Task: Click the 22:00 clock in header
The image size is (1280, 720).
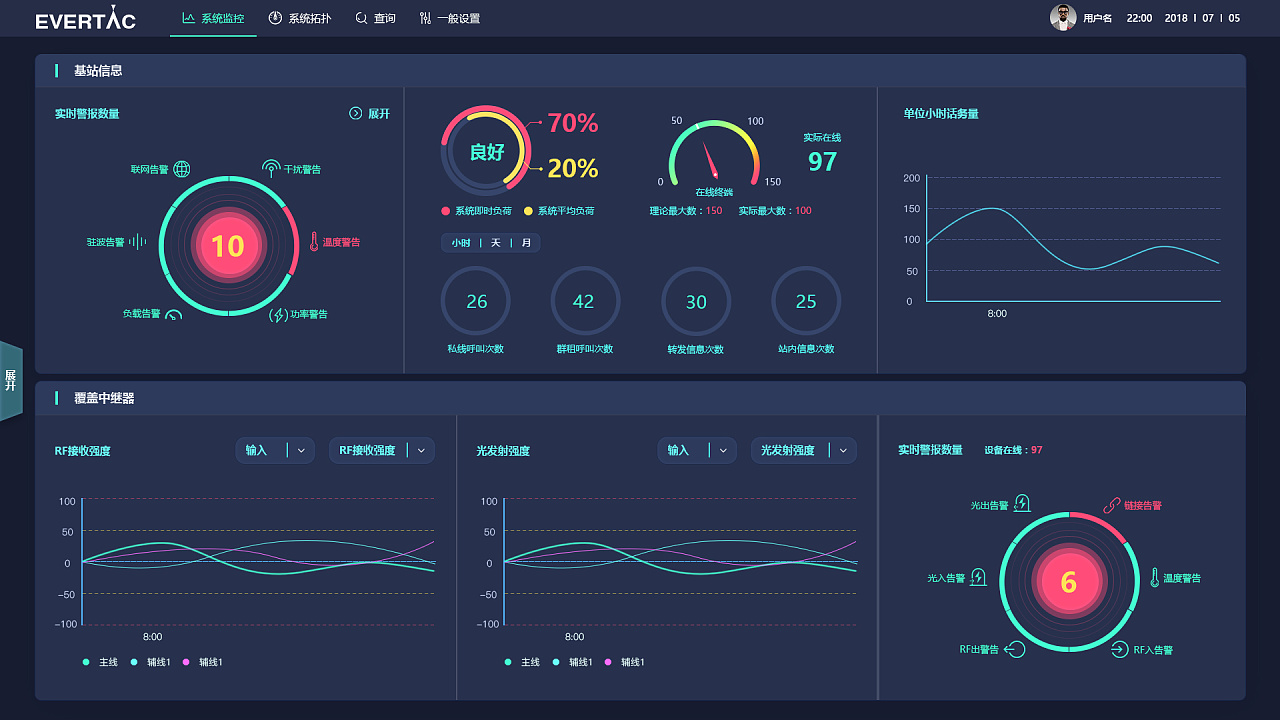Action: 1139,18
